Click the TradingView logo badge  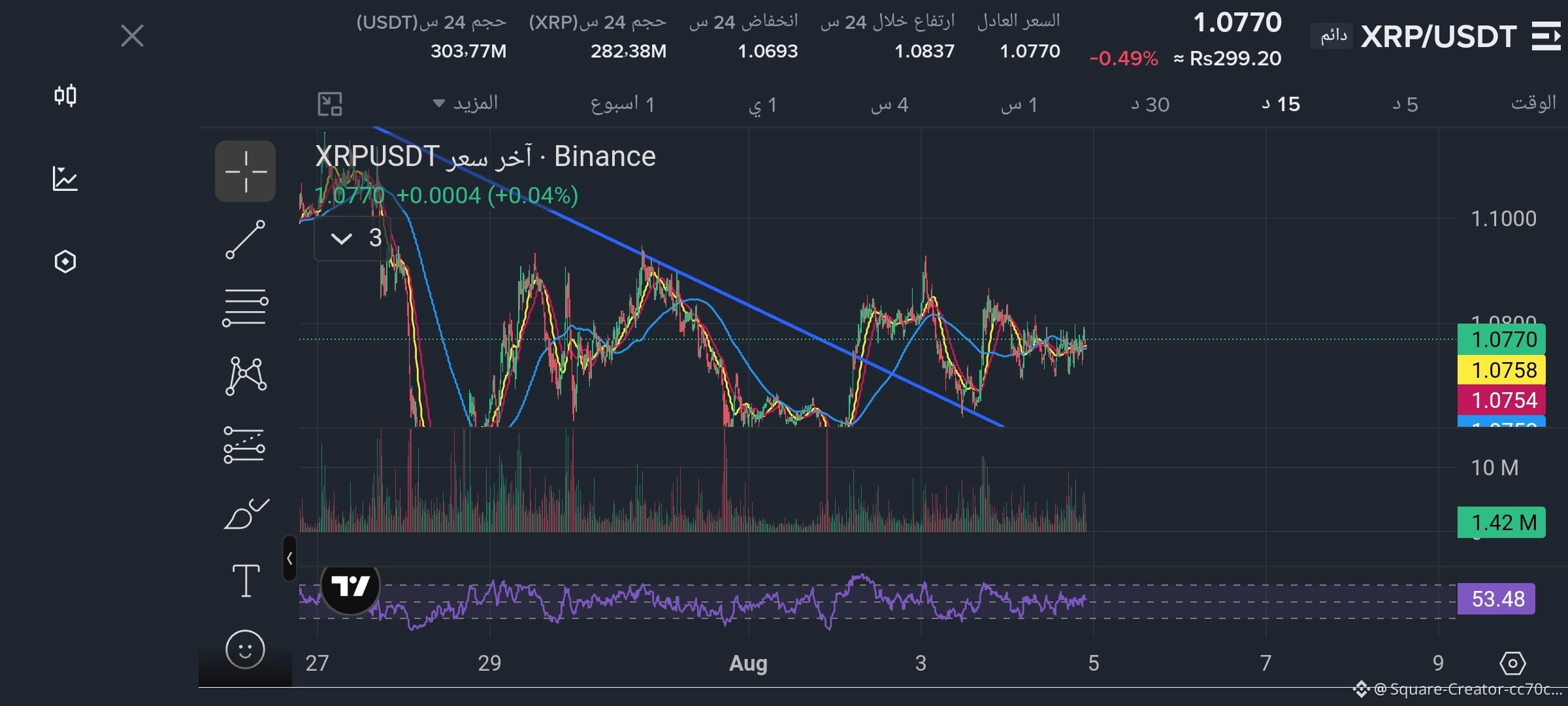(x=351, y=586)
